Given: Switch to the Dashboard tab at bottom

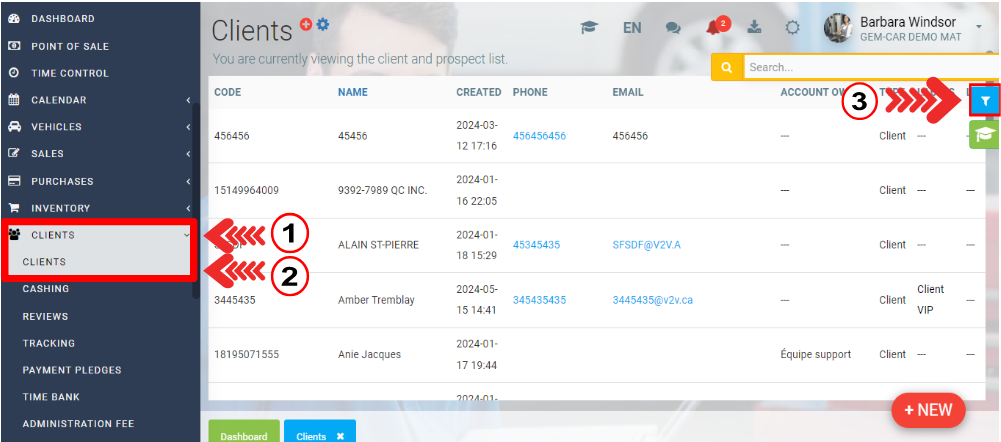Looking at the screenshot, I should (x=244, y=436).
